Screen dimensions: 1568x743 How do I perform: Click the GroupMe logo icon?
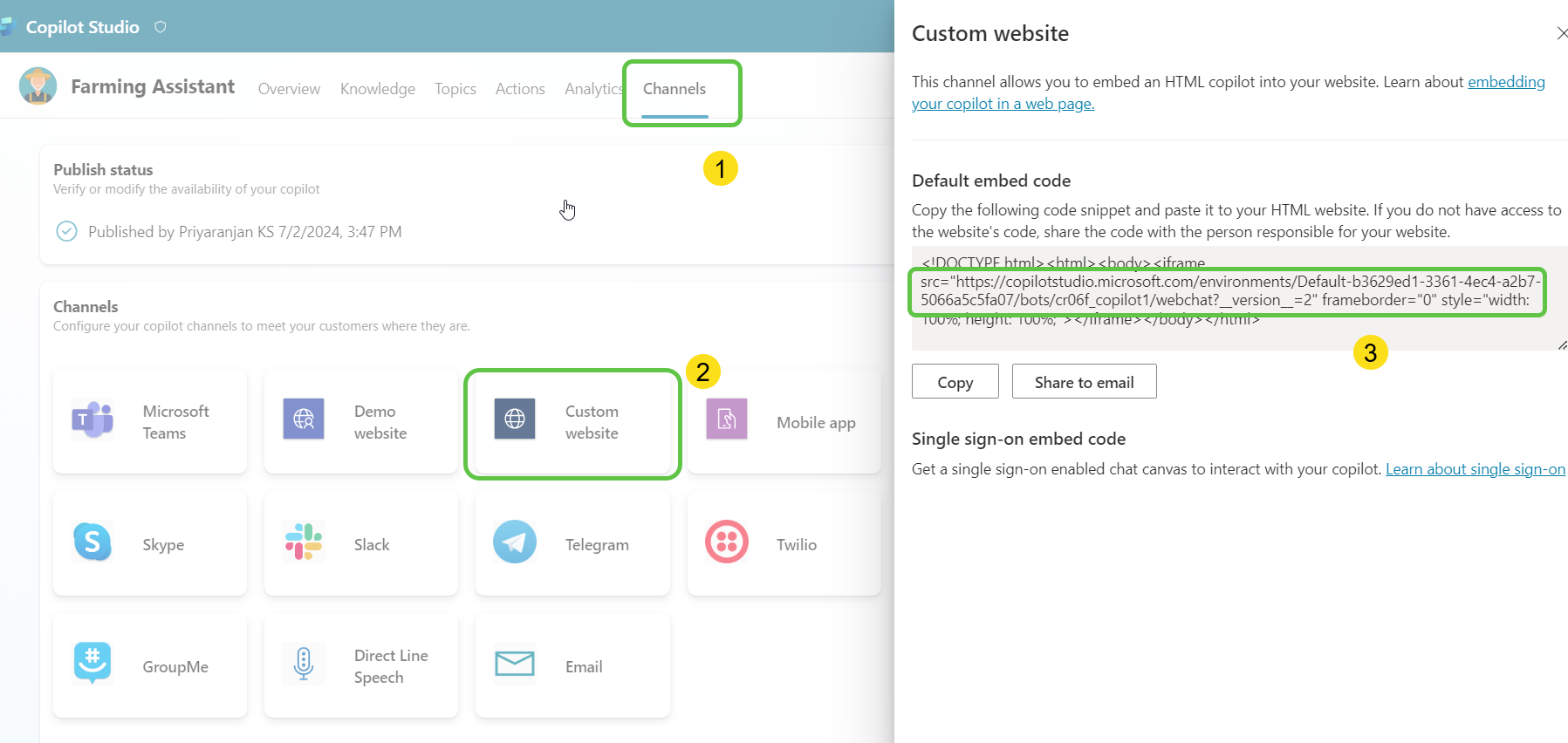pyautogui.click(x=92, y=663)
